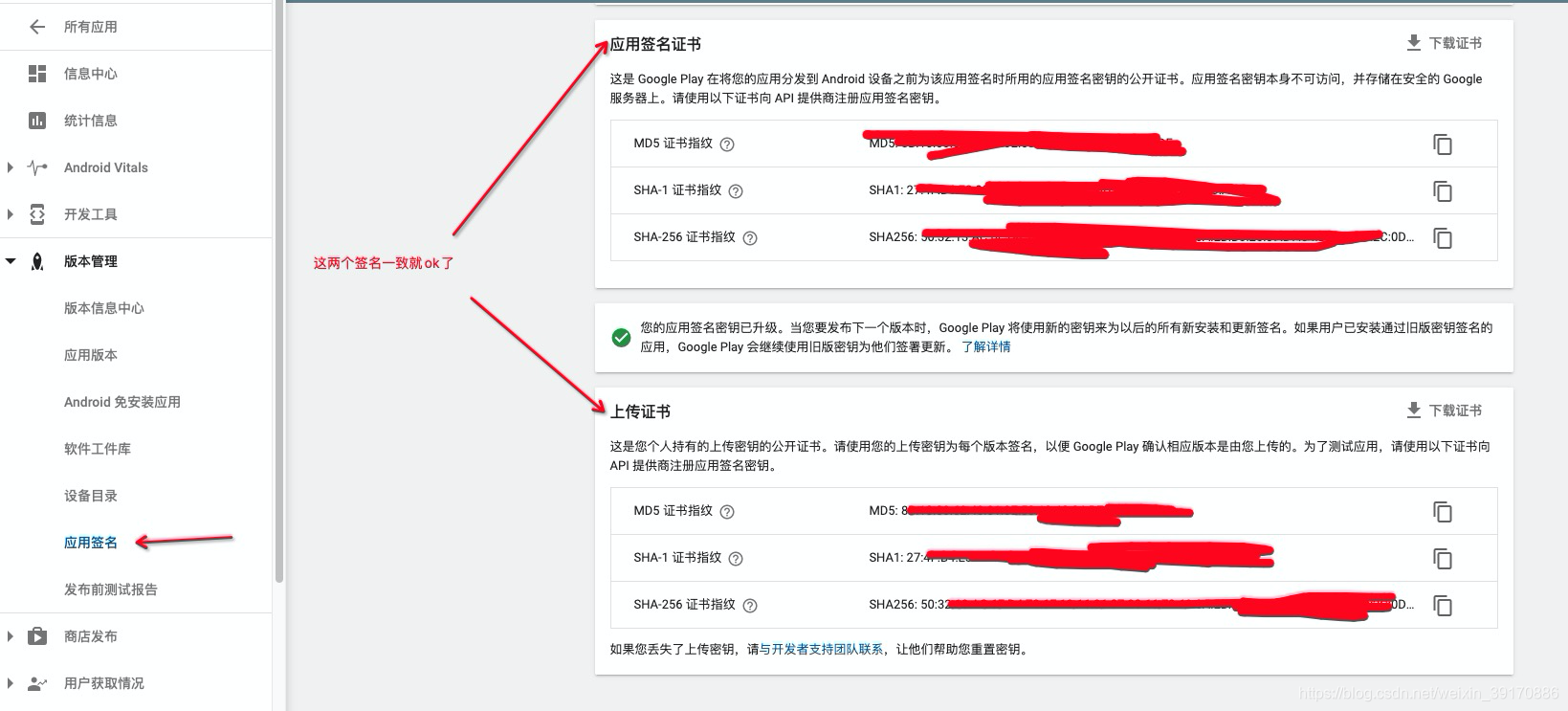Expand the 开发工具 section

click(x=10, y=214)
